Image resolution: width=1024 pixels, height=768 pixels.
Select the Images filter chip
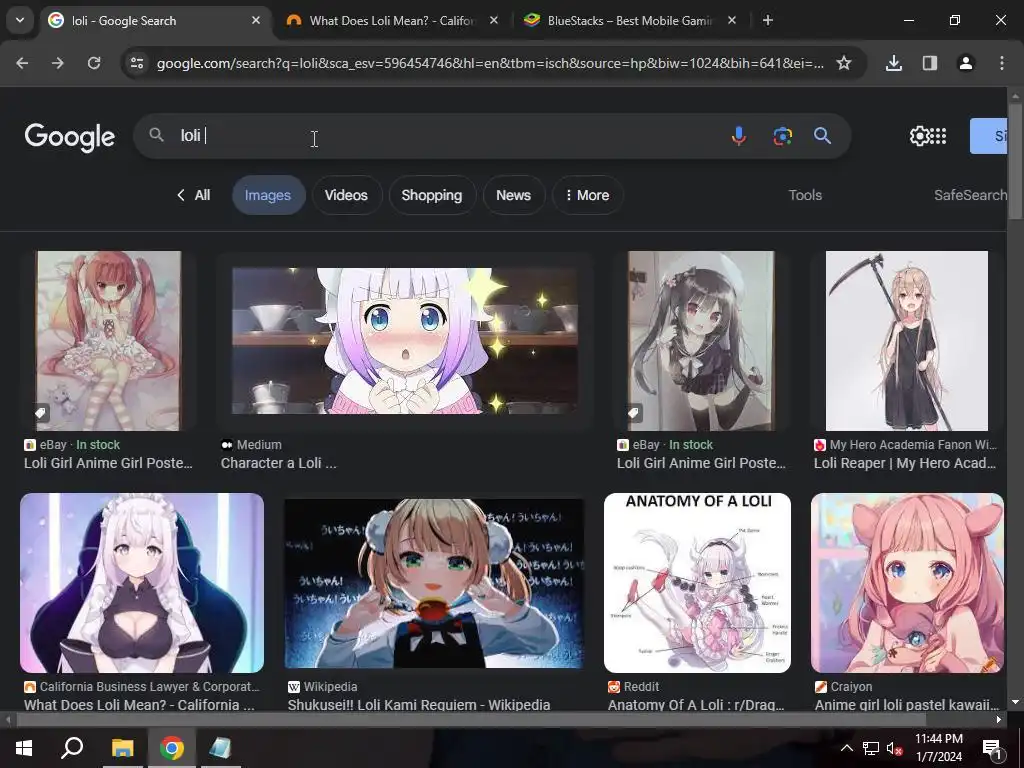click(x=268, y=195)
